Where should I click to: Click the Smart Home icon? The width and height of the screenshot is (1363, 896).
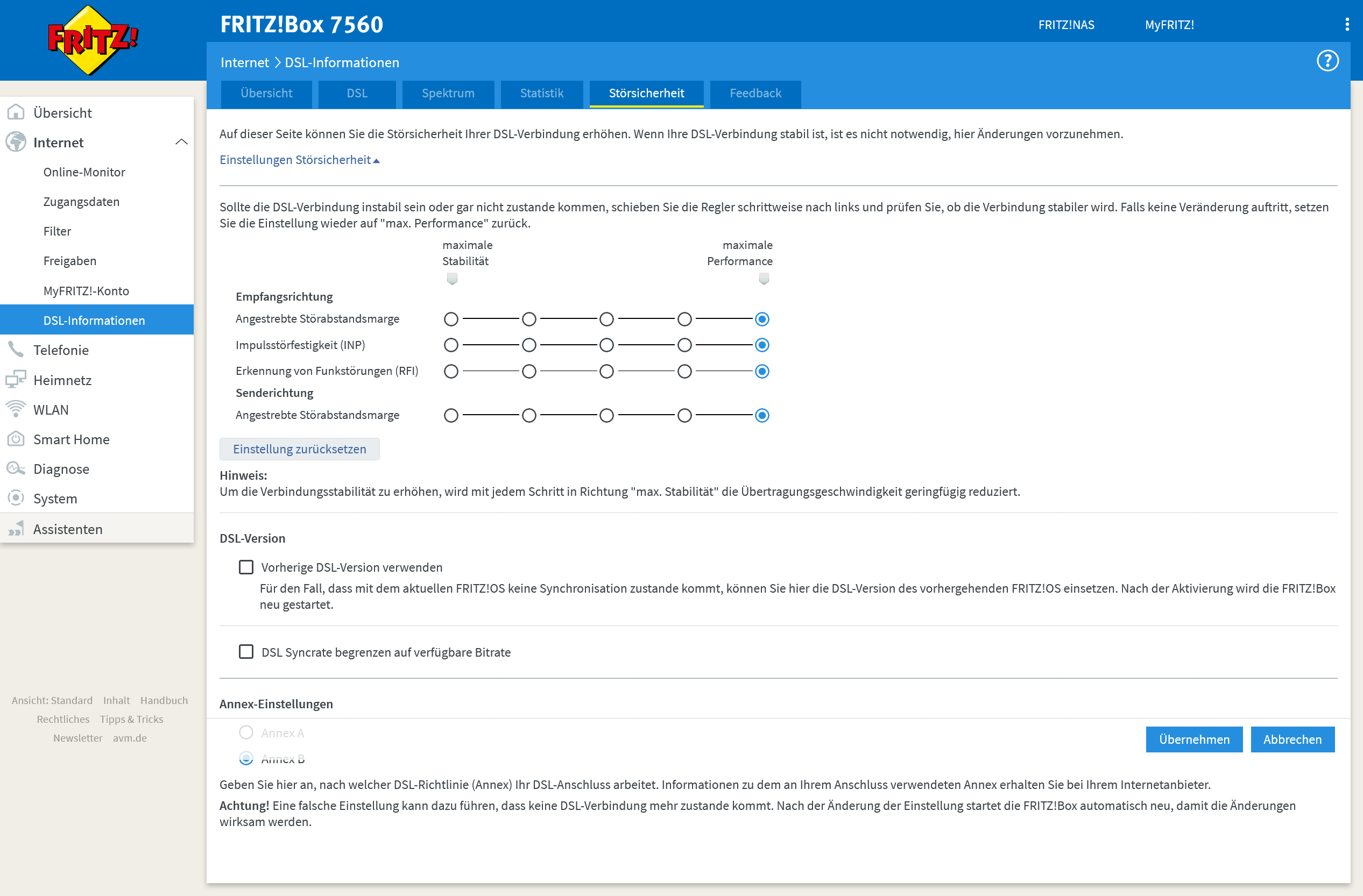point(16,439)
